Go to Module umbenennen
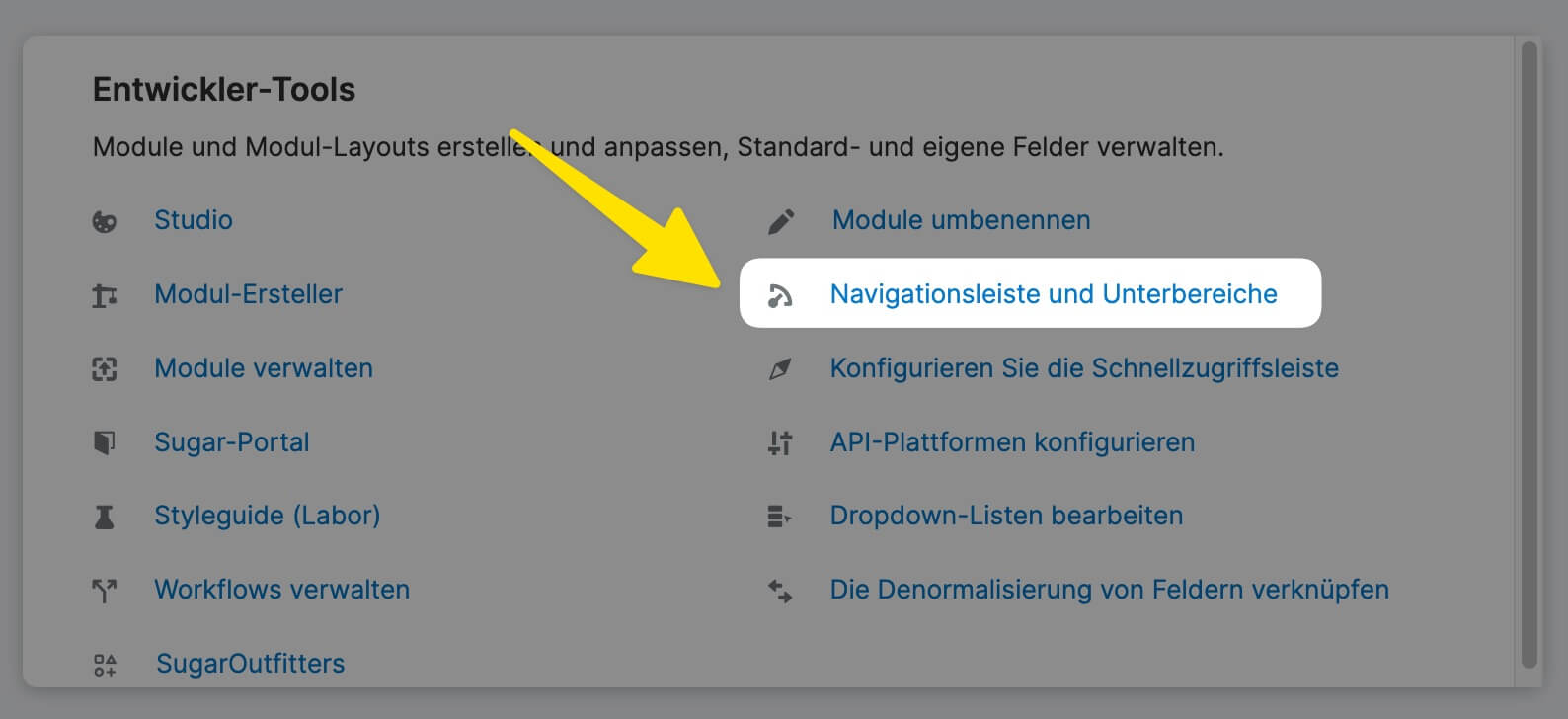This screenshot has height=719, width=1568. coord(961,220)
